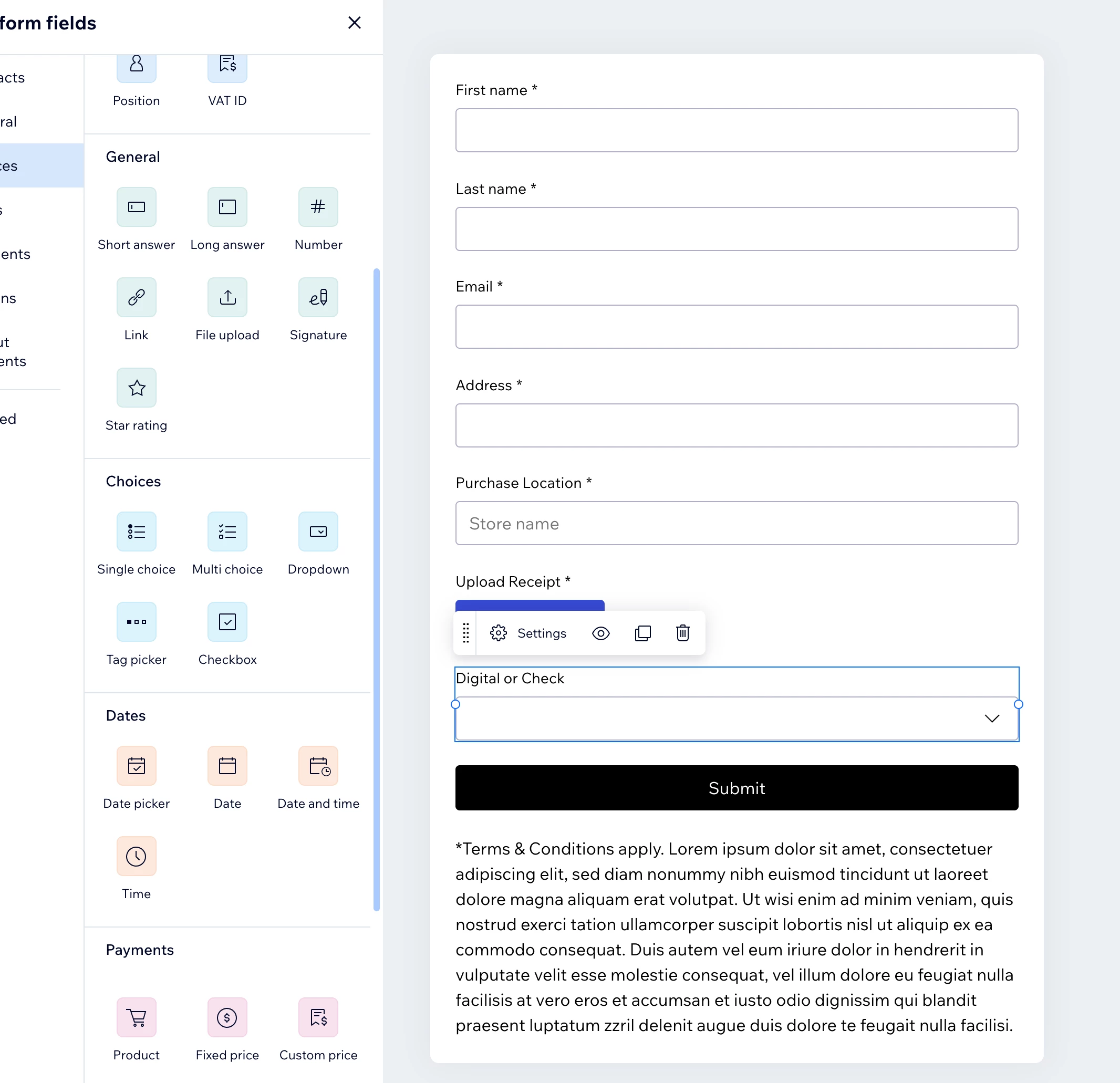Viewport: 1120px width, 1083px height.
Task: Click the blue Upload Receipt button
Action: tap(530, 606)
